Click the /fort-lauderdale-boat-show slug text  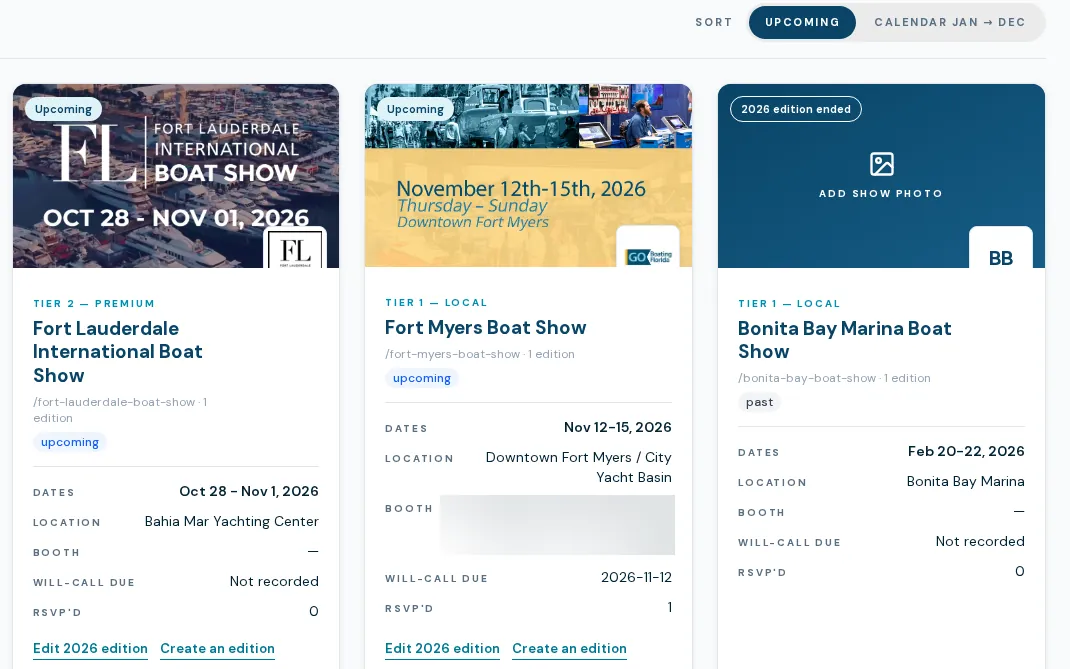pos(114,402)
